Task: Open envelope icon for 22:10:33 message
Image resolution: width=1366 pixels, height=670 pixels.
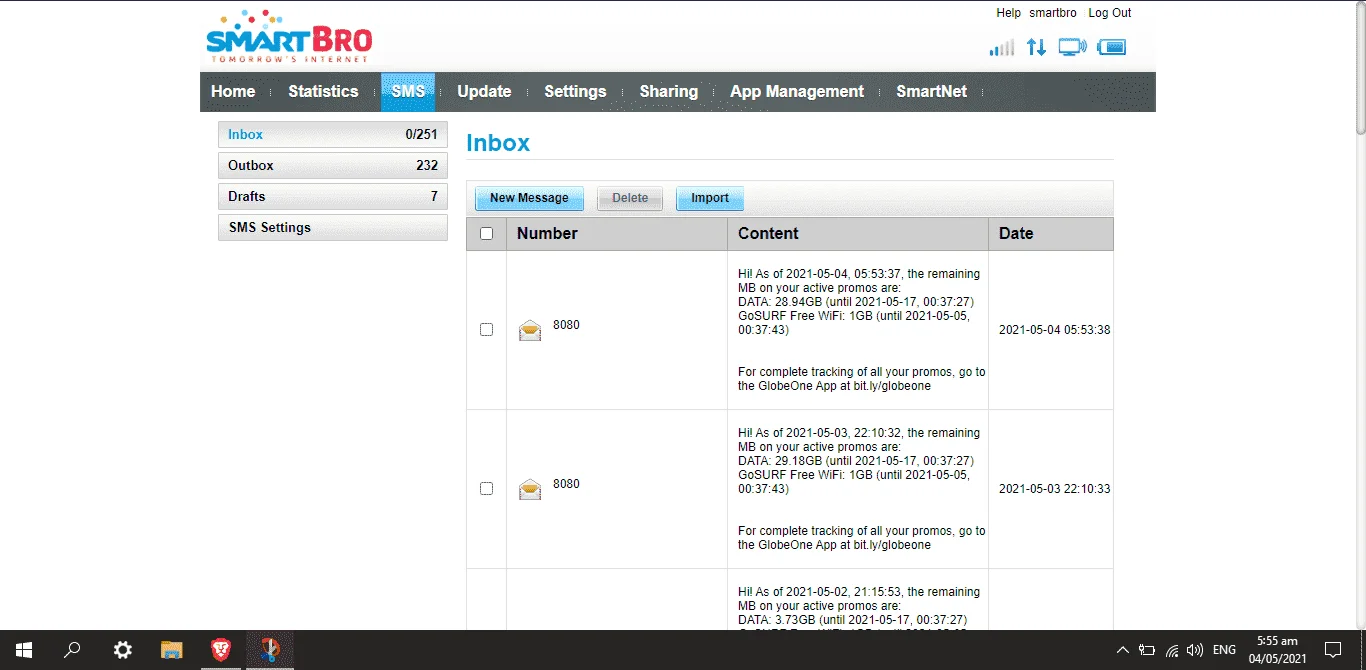Action: click(530, 489)
